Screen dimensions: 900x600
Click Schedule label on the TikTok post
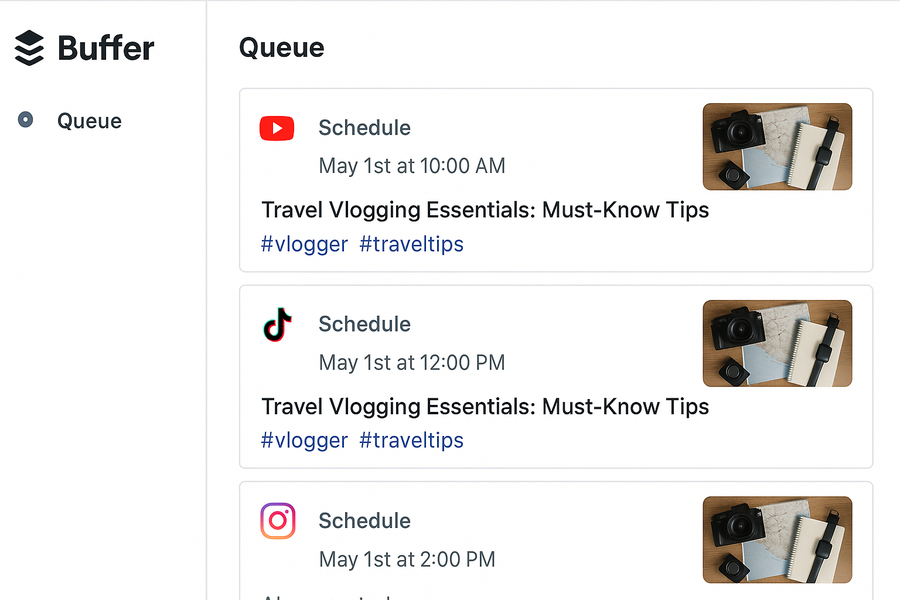click(364, 324)
